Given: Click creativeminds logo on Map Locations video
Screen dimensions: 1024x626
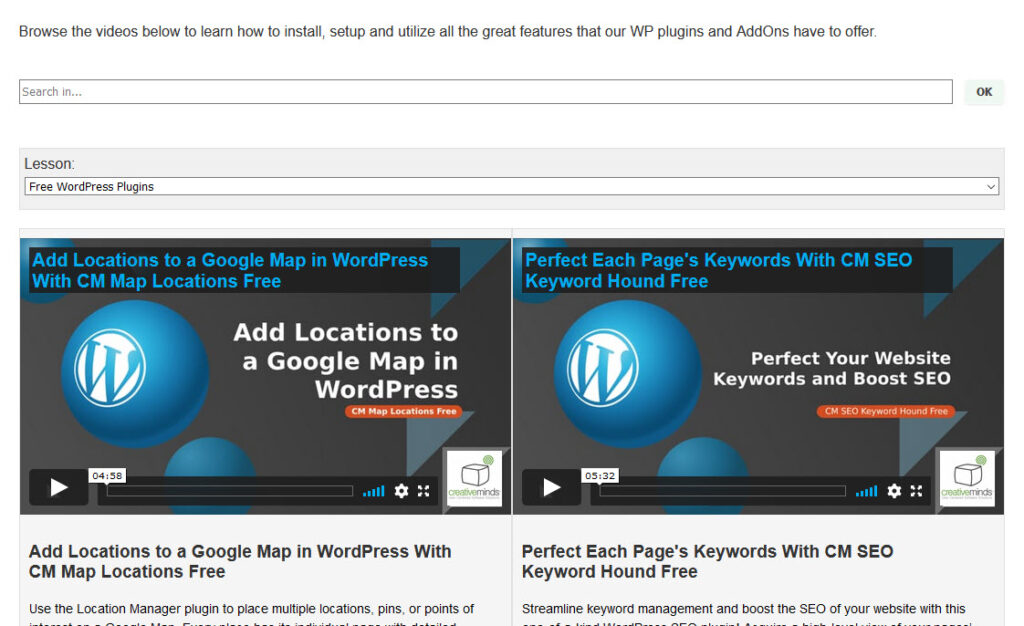Looking at the screenshot, I should (x=474, y=478).
